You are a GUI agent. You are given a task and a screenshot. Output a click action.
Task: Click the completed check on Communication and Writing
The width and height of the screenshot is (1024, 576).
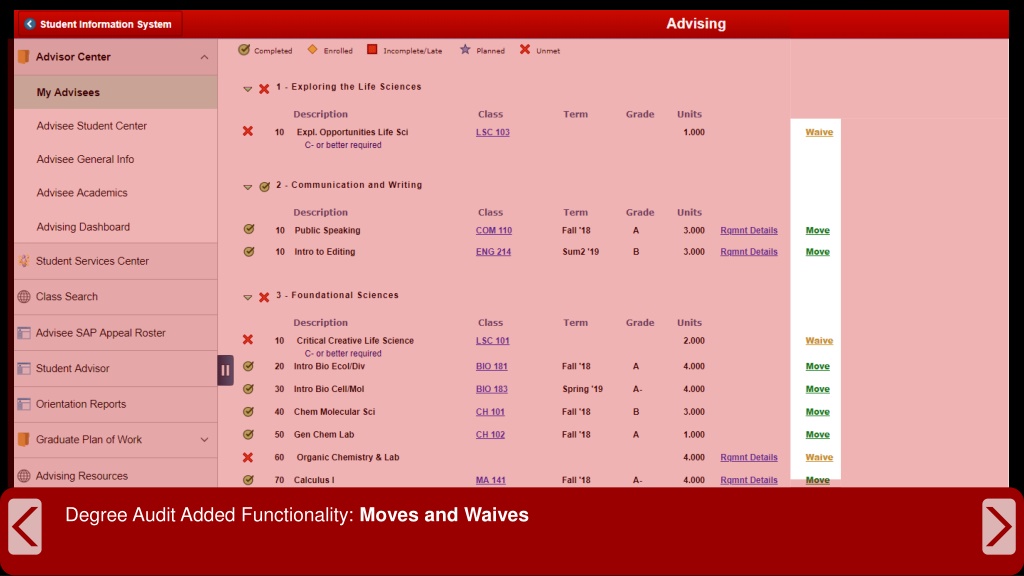(x=264, y=187)
